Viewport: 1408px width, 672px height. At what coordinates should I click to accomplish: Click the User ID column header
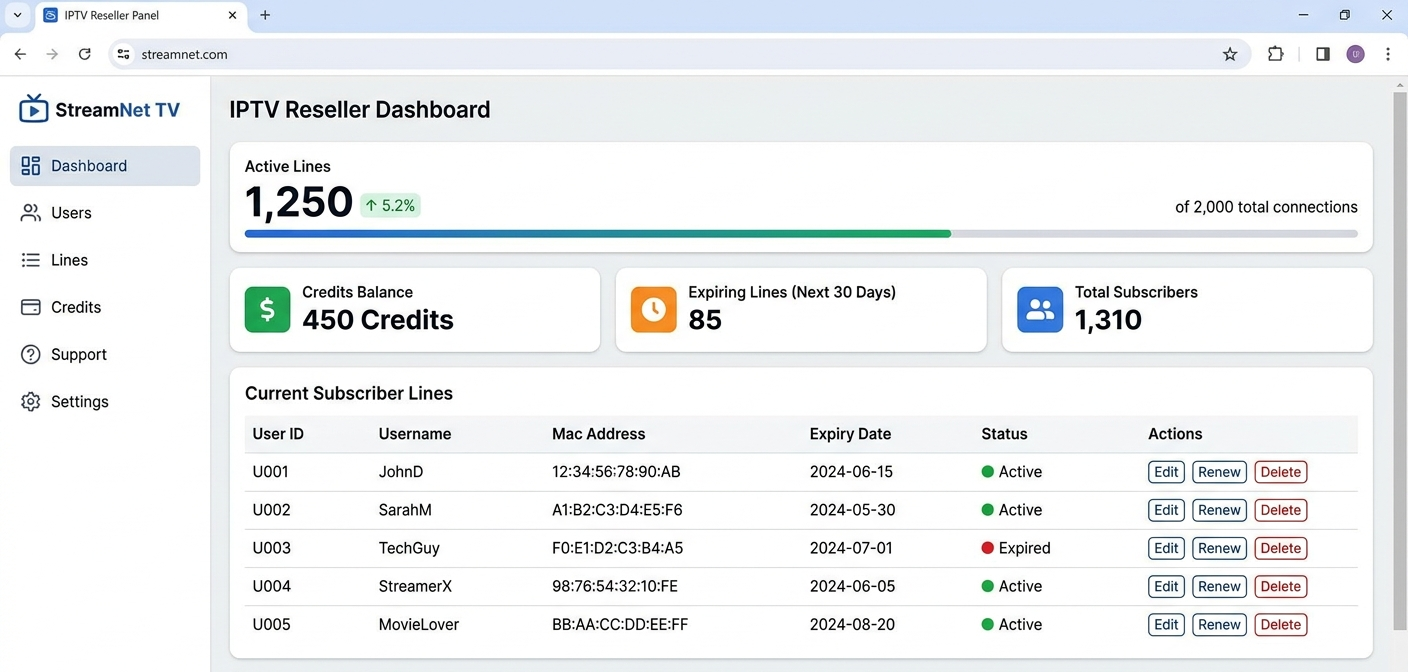click(278, 434)
